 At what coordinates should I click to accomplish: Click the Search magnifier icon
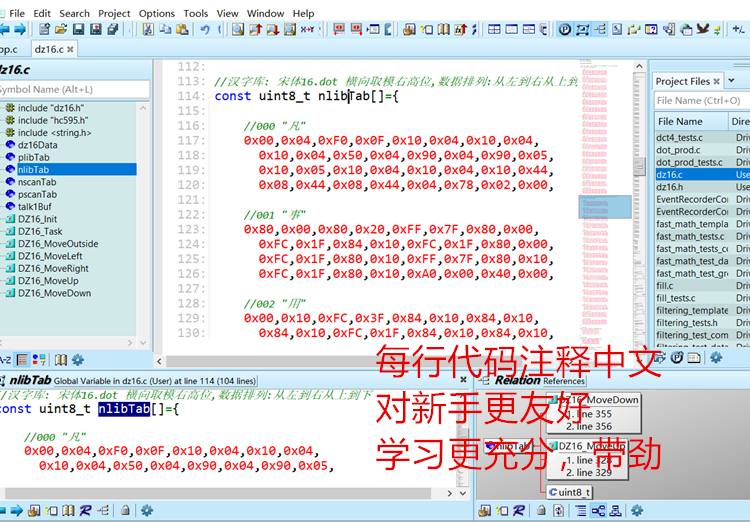238,30
